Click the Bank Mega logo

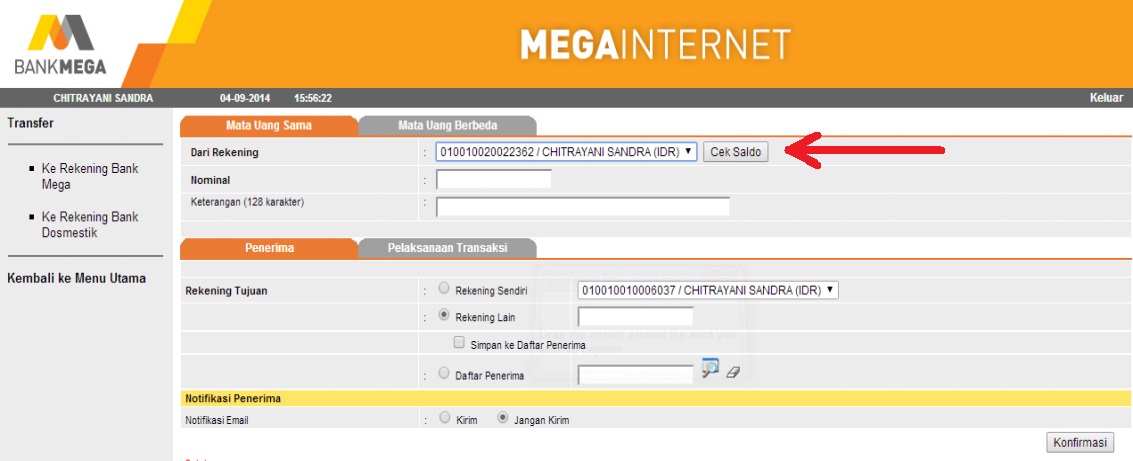tap(61, 44)
